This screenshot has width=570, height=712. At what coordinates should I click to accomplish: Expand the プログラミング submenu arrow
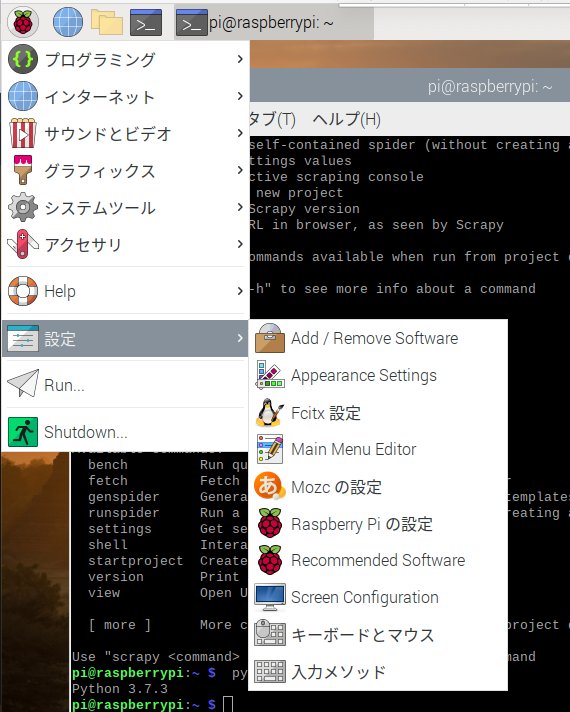pyautogui.click(x=240, y=59)
